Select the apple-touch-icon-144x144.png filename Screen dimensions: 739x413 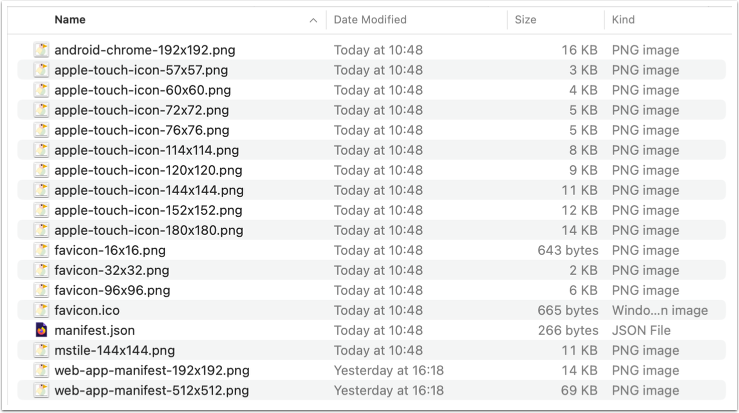coord(149,190)
